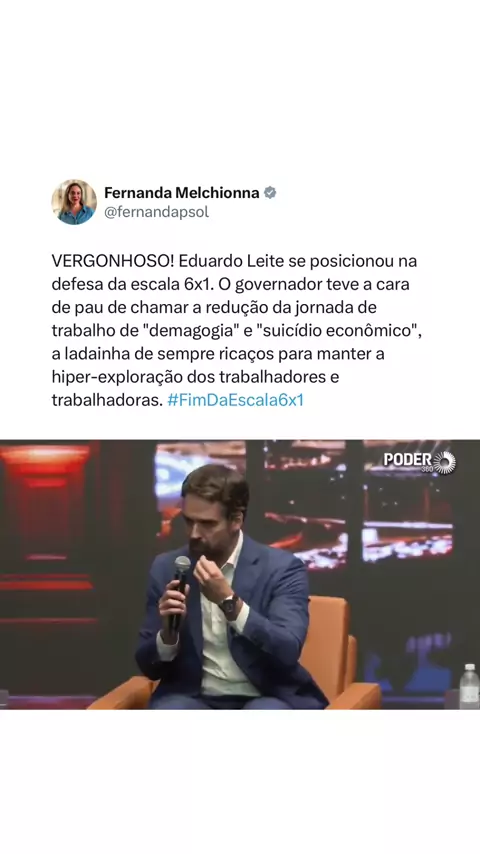Screen dimensions: 480x854
Task: Click the Poder360 sunburst logo icon
Action: (x=445, y=462)
